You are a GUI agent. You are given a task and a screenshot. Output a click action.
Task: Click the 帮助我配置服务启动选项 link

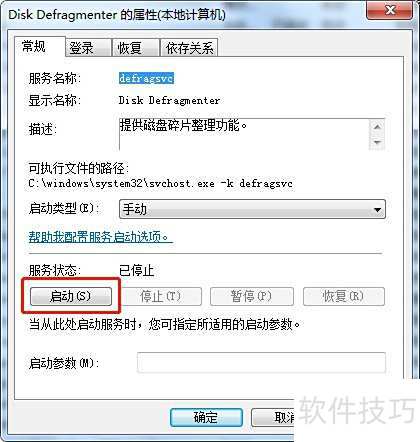click(100, 237)
